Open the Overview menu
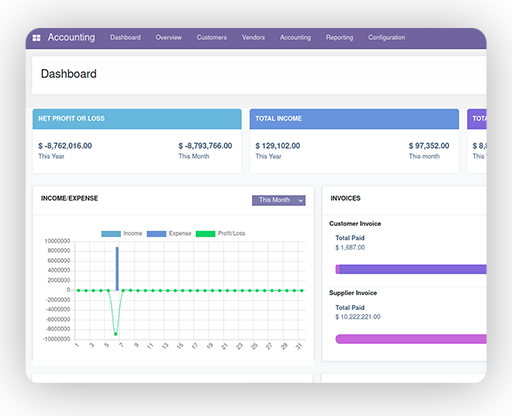Screen dimensions: 512x416 (169, 37)
